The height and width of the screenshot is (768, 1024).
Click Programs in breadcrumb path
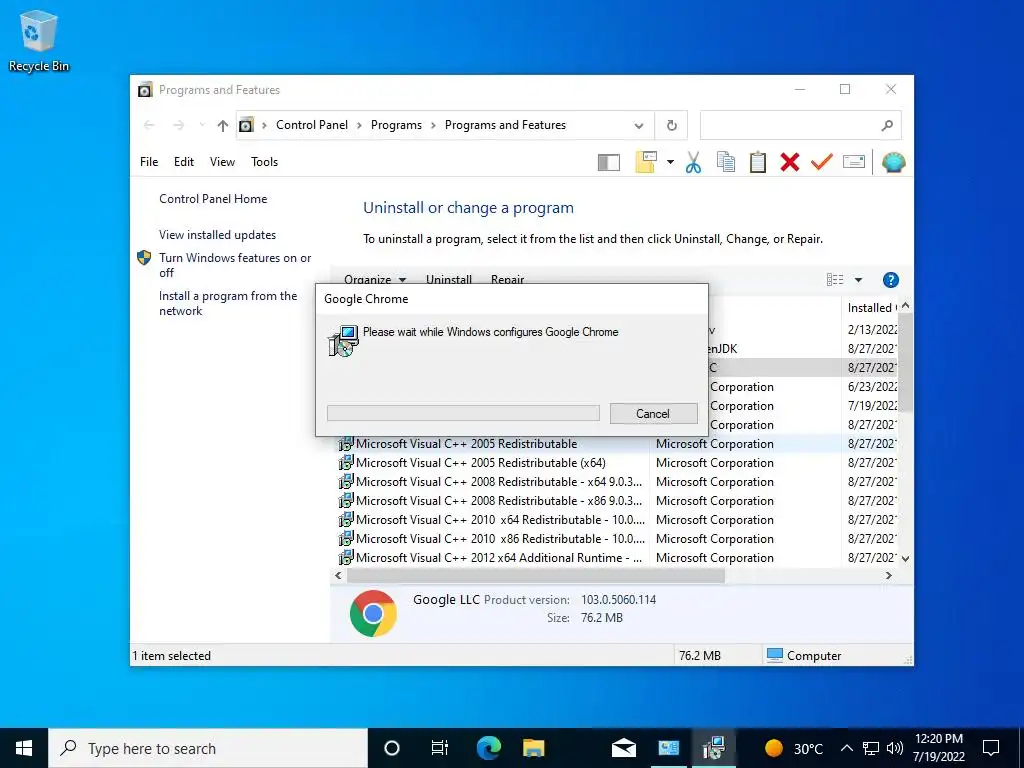pyautogui.click(x=396, y=125)
